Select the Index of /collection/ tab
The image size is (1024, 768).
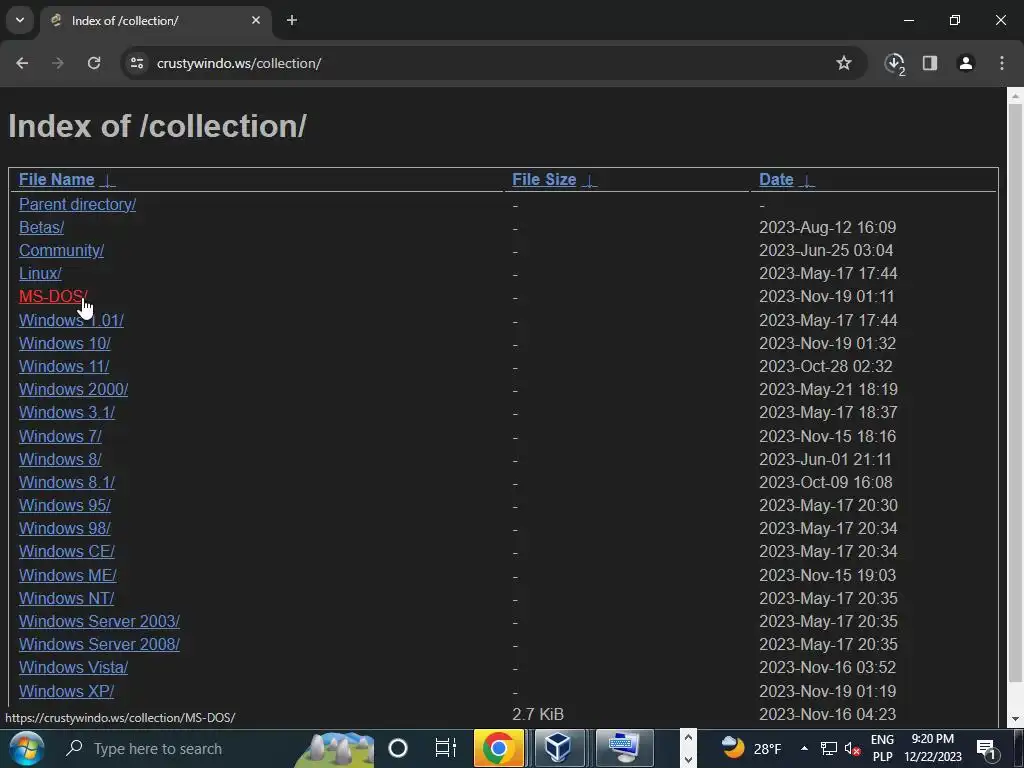pos(156,20)
